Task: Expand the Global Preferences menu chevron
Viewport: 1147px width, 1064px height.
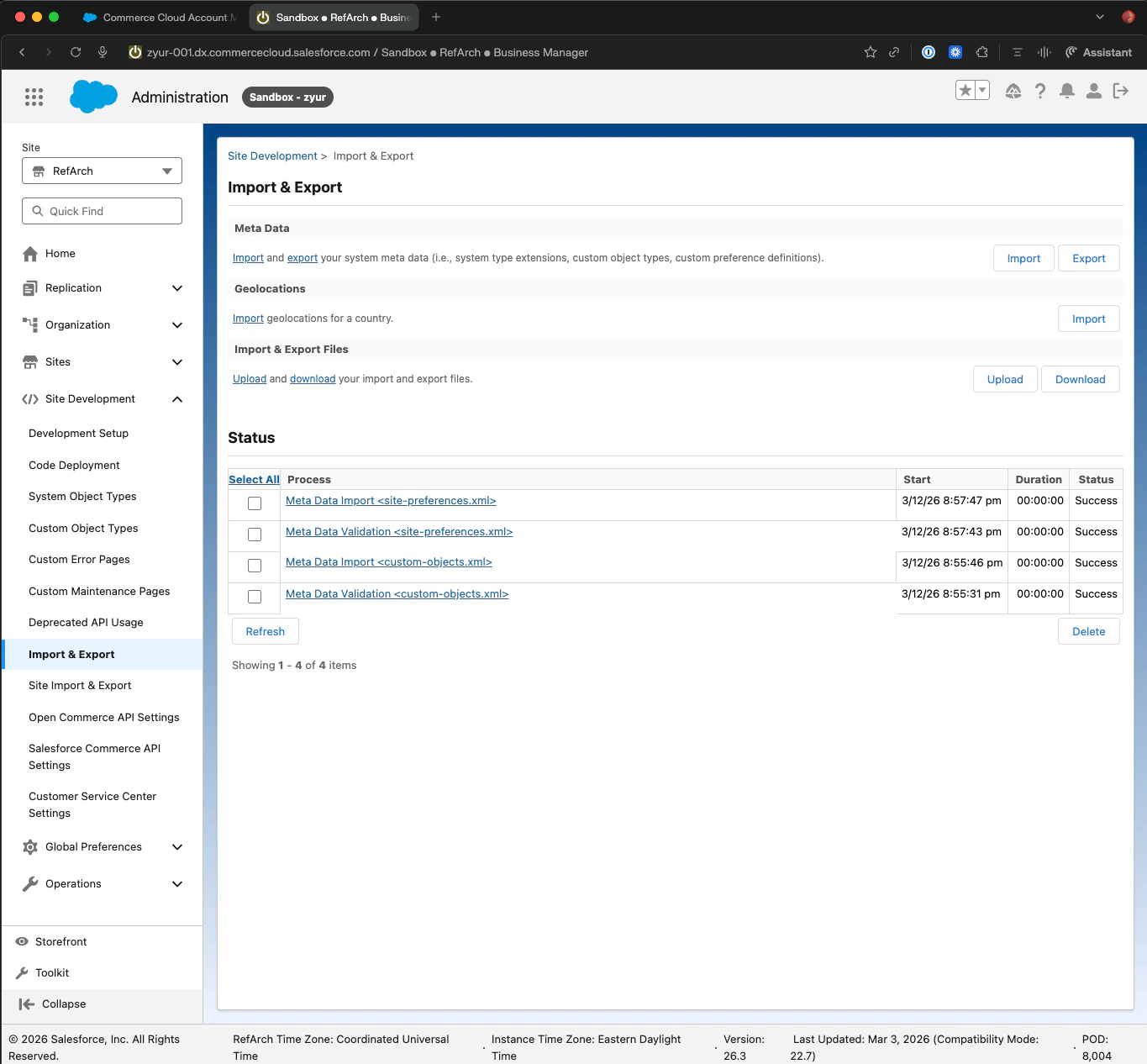Action: point(177,847)
